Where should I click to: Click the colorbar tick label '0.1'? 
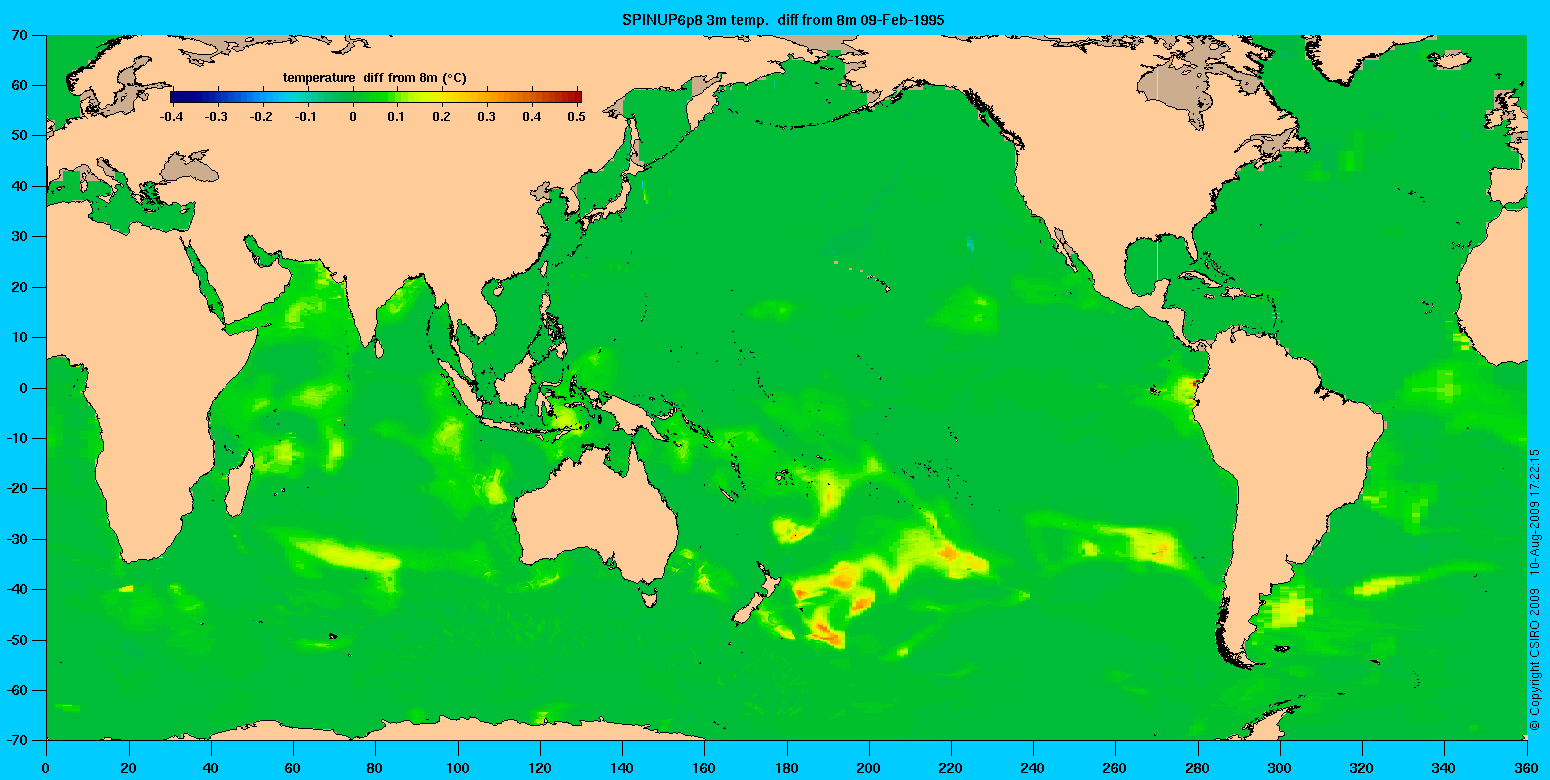(398, 117)
